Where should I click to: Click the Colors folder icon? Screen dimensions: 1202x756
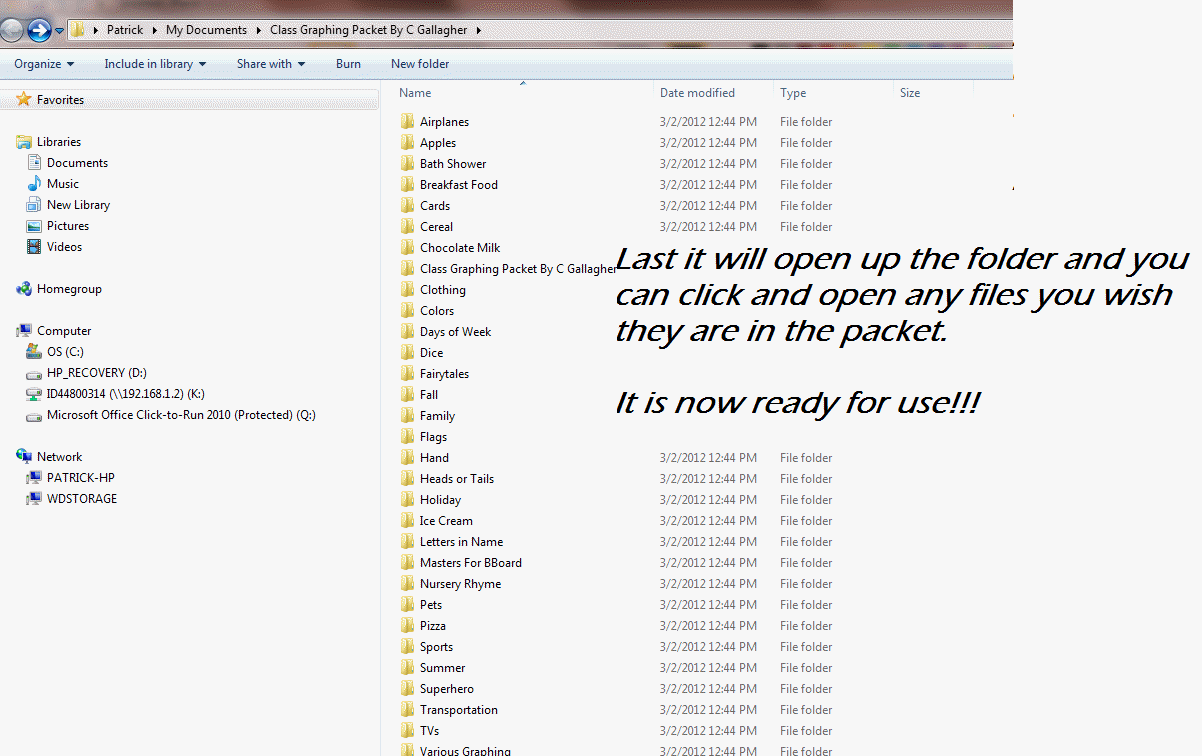407,311
